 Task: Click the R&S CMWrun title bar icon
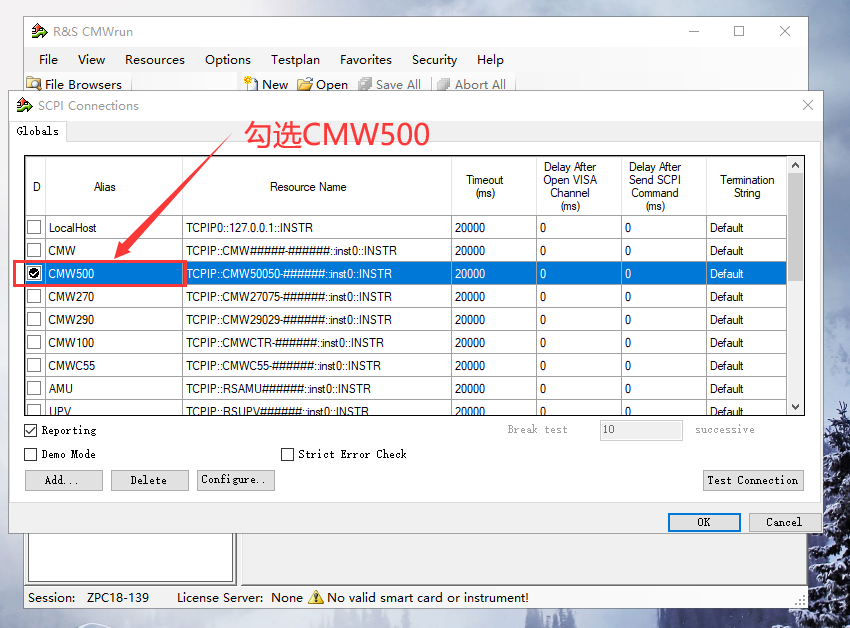(40, 31)
